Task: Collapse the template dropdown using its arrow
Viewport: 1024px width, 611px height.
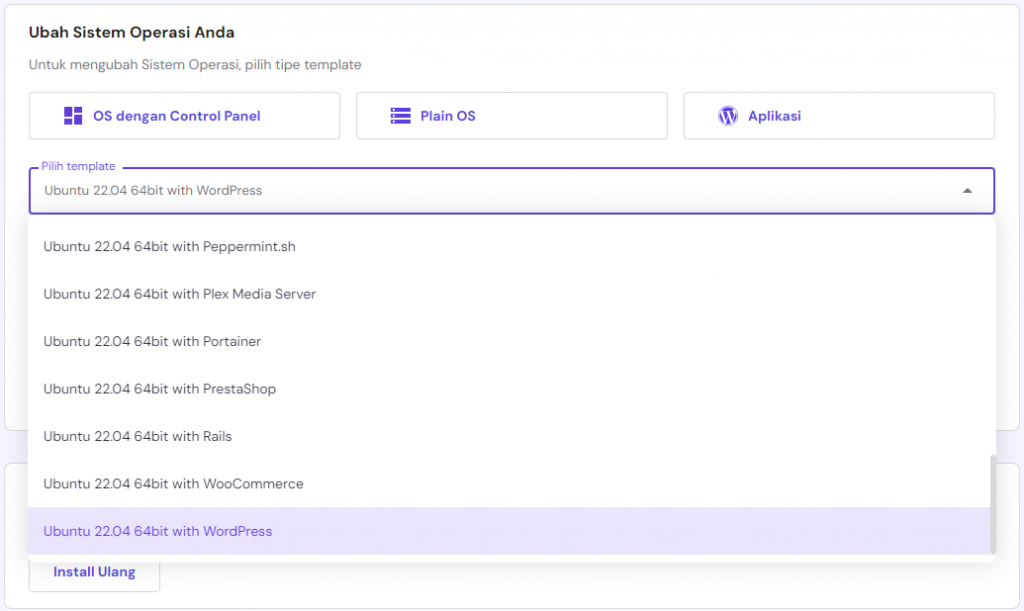Action: tap(967, 190)
